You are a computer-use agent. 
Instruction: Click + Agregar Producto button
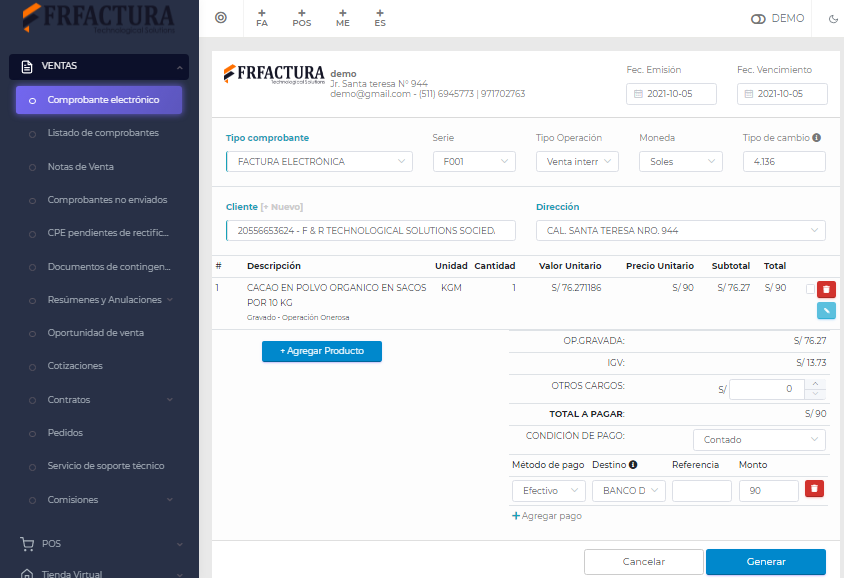(x=322, y=351)
